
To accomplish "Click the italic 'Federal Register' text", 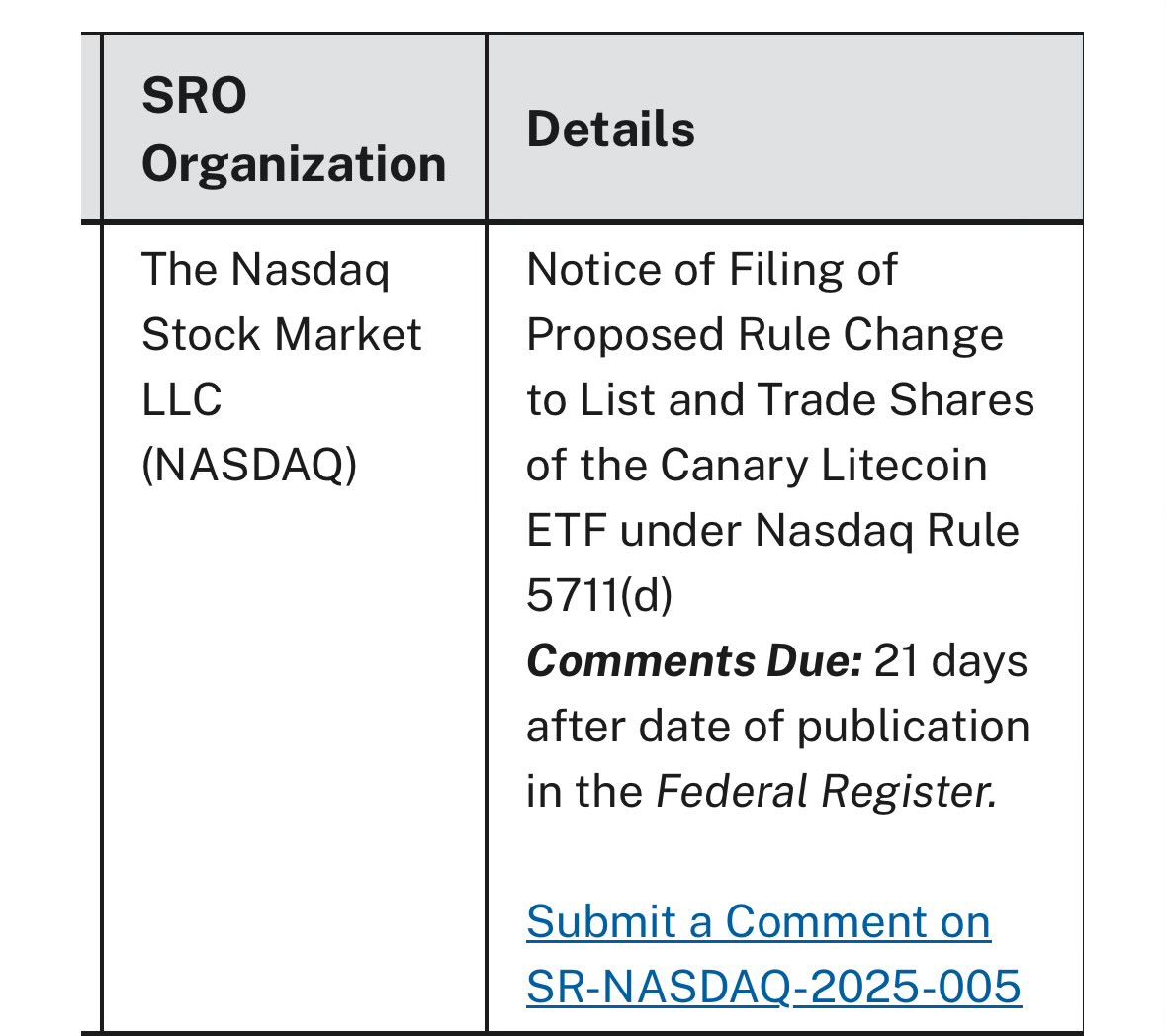I will pos(826,792).
